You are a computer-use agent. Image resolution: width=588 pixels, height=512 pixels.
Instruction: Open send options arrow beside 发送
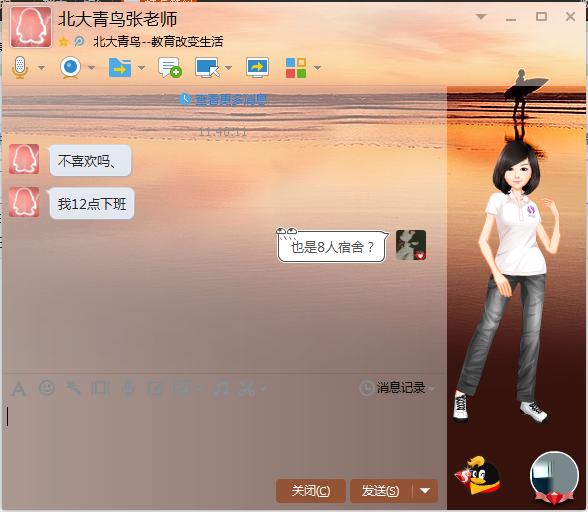[x=425, y=491]
